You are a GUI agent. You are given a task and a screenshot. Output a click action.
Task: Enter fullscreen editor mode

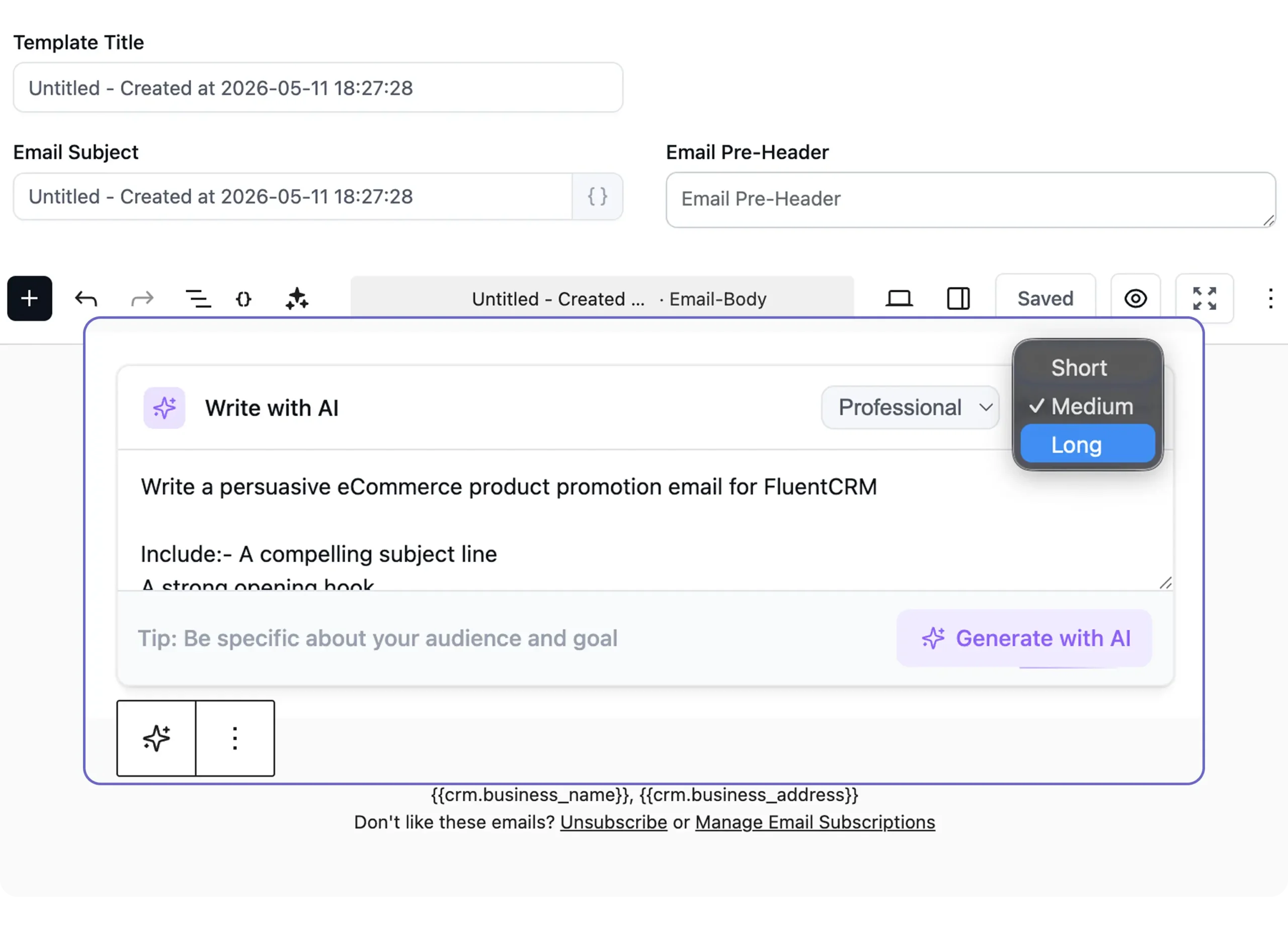pyautogui.click(x=1204, y=299)
